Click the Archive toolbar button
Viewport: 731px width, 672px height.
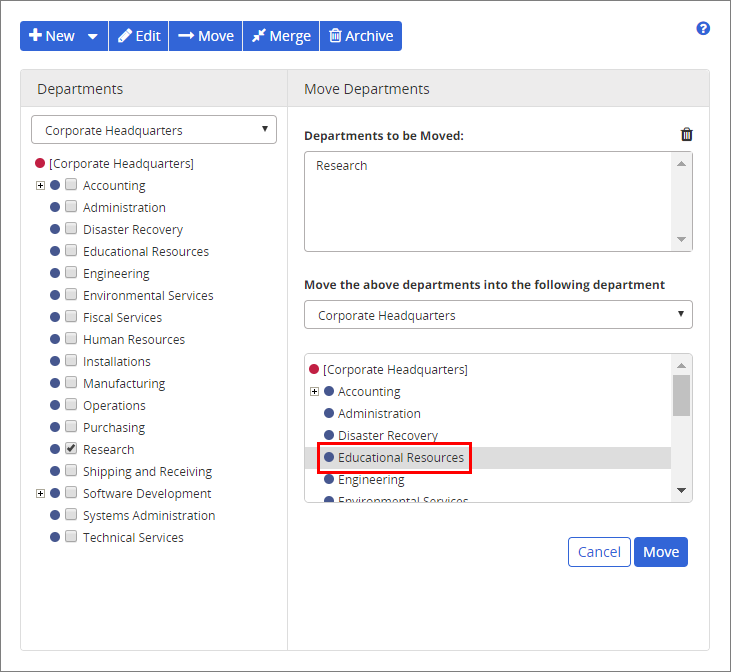pos(361,36)
